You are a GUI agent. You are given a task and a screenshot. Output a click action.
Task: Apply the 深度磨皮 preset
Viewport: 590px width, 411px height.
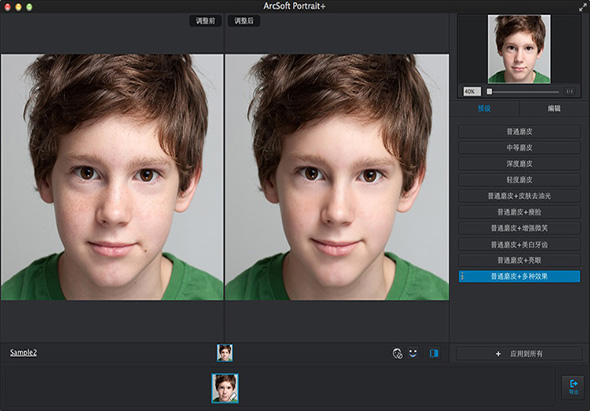(519, 164)
